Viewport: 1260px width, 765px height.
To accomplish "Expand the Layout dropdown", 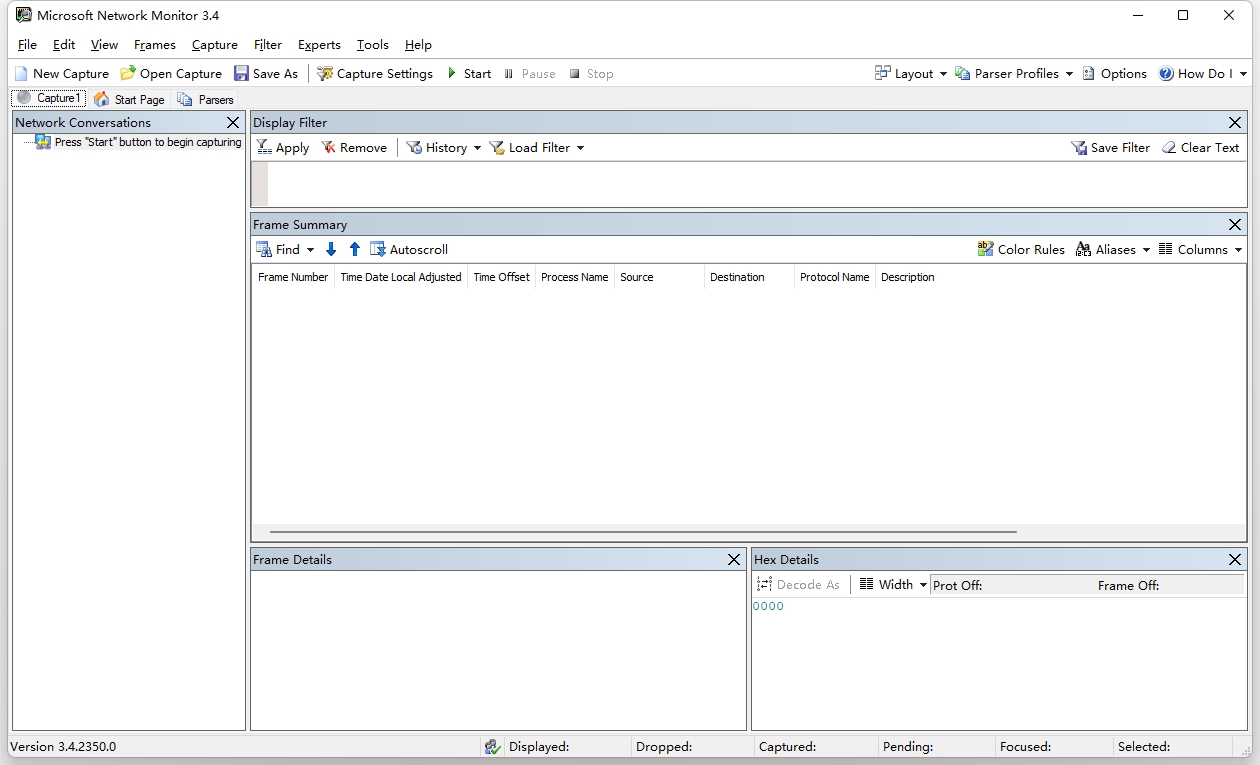I will coord(910,73).
